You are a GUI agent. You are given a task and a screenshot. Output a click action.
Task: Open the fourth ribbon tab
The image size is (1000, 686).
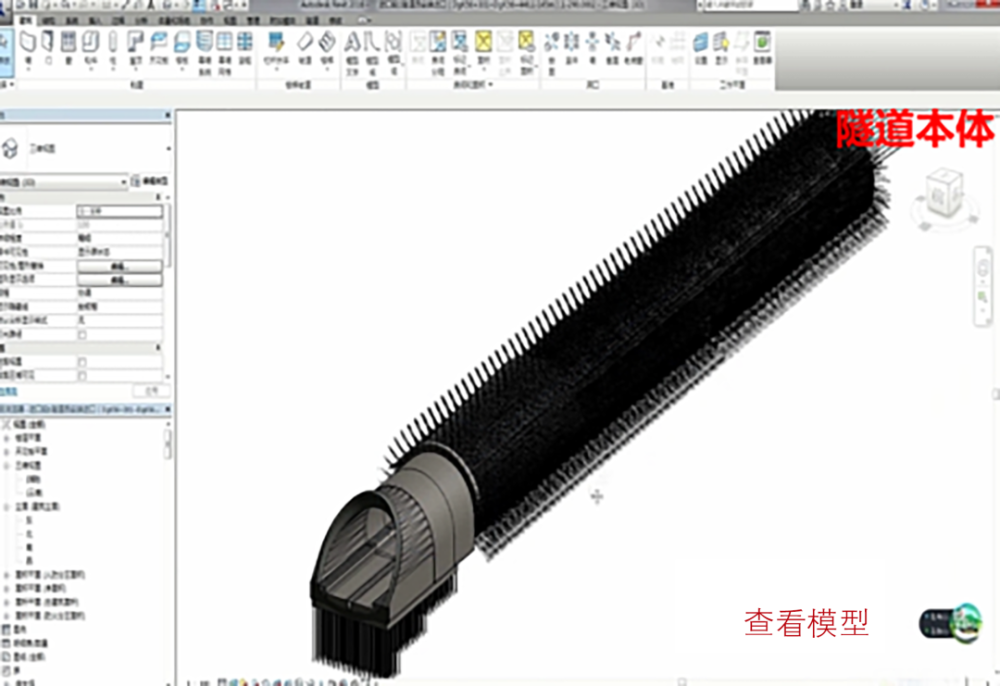(94, 20)
